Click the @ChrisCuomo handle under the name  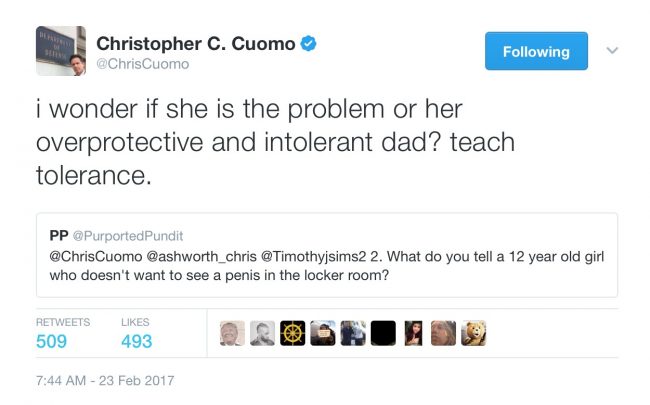pyautogui.click(x=141, y=64)
